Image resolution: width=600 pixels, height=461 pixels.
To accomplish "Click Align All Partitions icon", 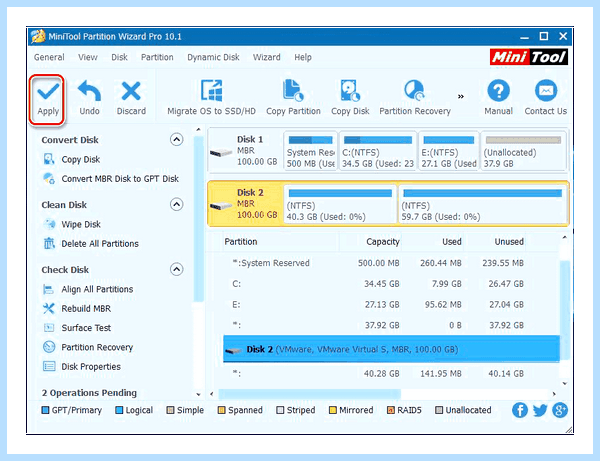I will click(49, 289).
